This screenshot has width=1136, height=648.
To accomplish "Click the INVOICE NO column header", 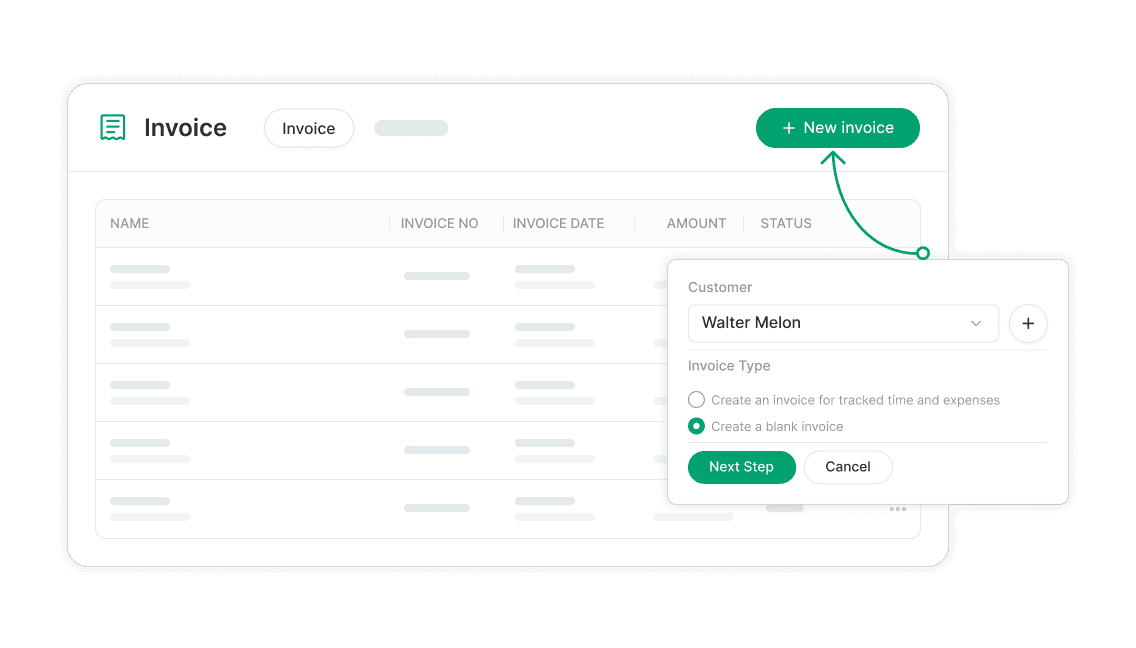I will (438, 223).
